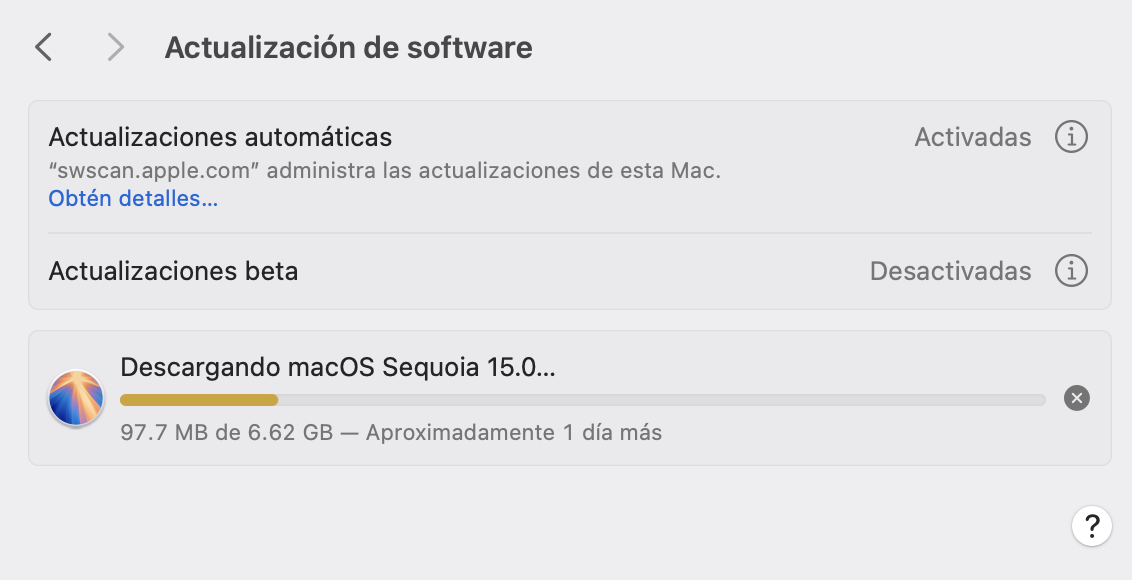
Task: Click the Actualización de software heading
Action: point(348,47)
